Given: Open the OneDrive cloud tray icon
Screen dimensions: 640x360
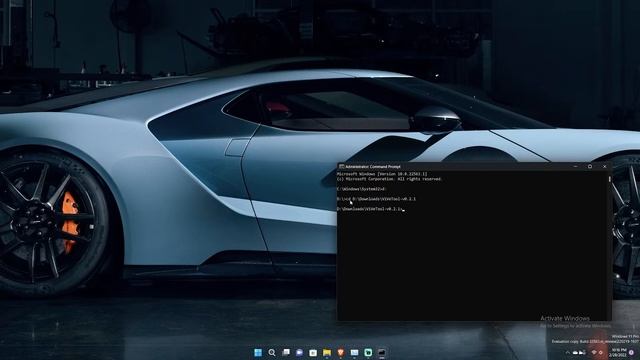Looking at the screenshot, I should point(575,353).
